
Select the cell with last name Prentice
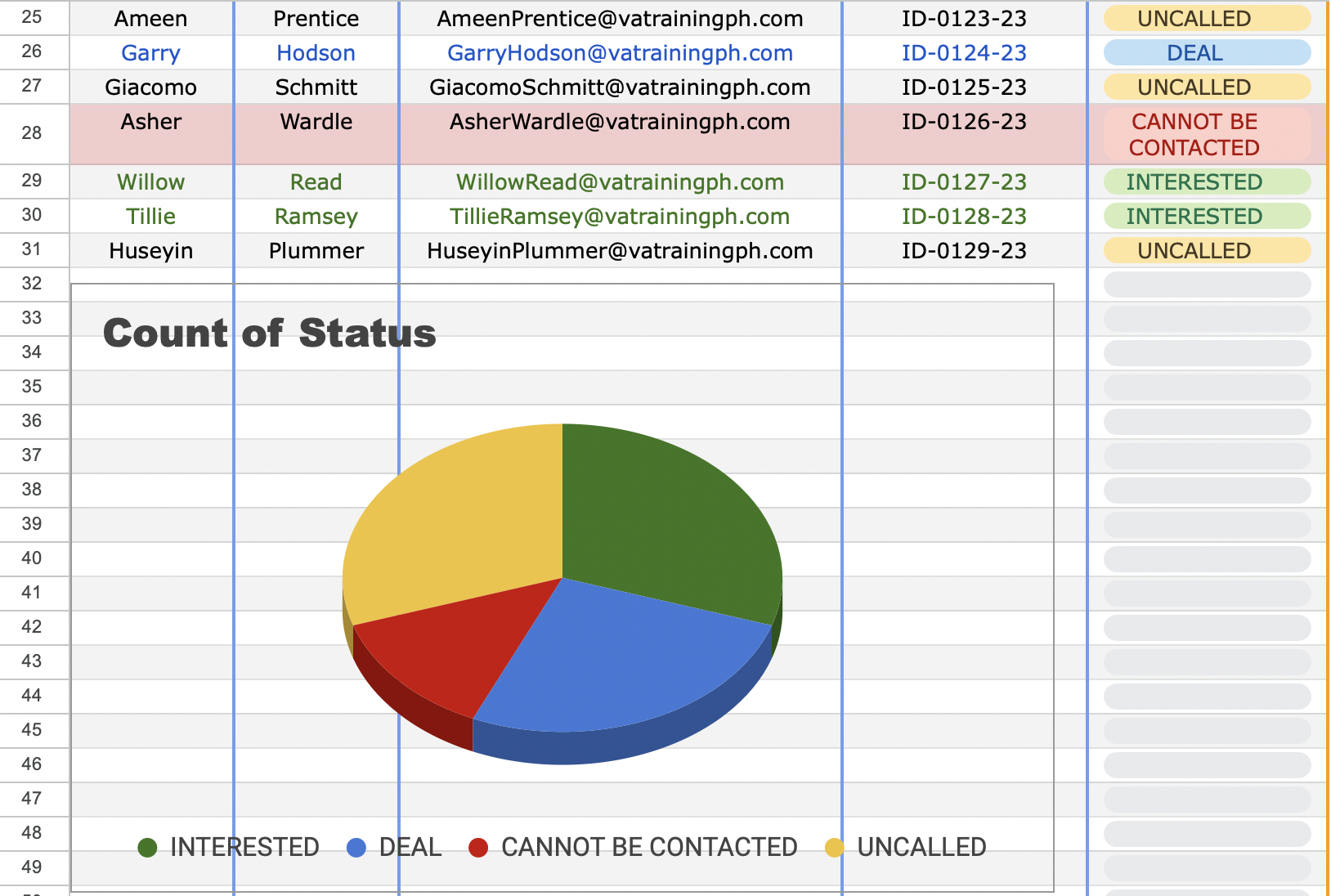(316, 19)
